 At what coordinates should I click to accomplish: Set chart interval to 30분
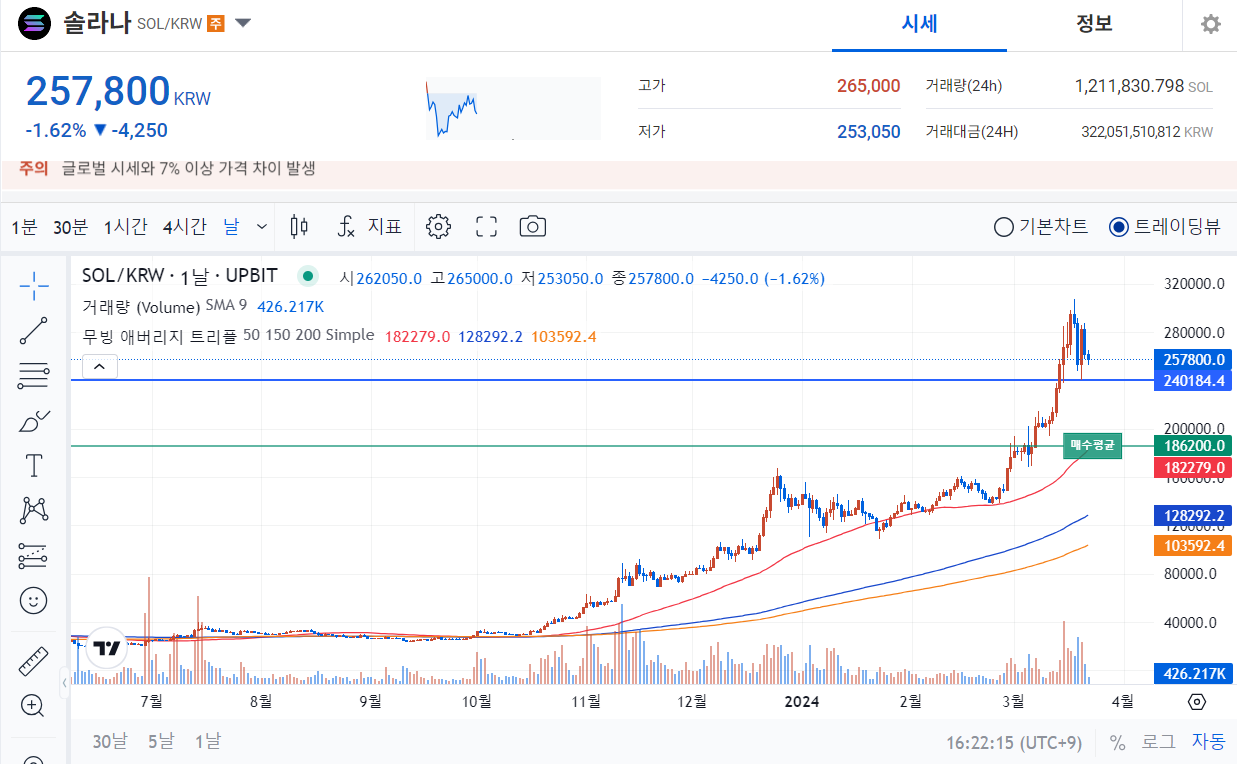[x=70, y=227]
